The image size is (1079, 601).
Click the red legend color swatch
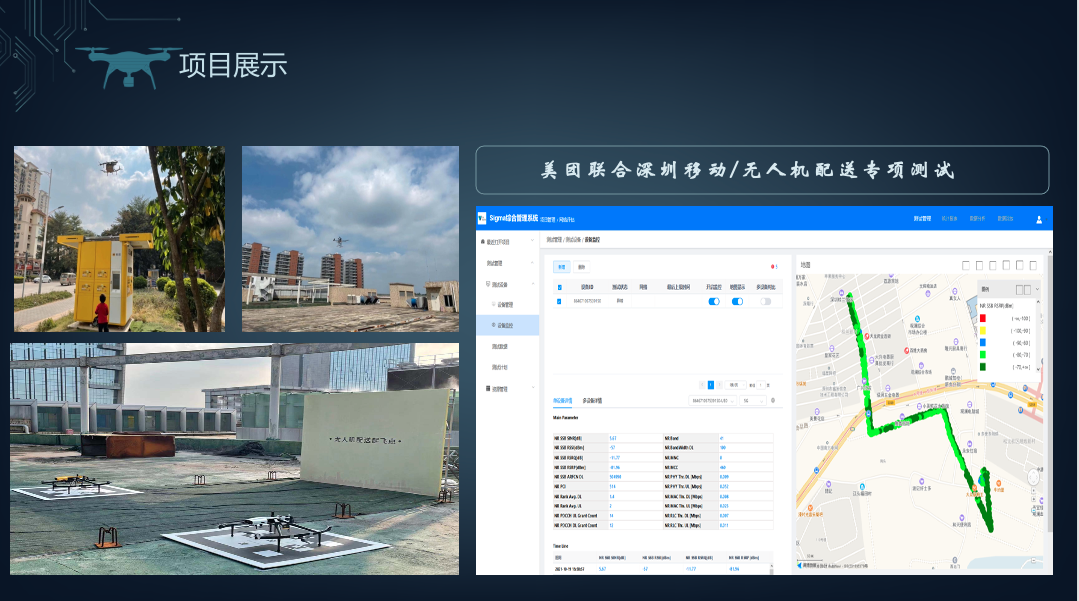[983, 318]
